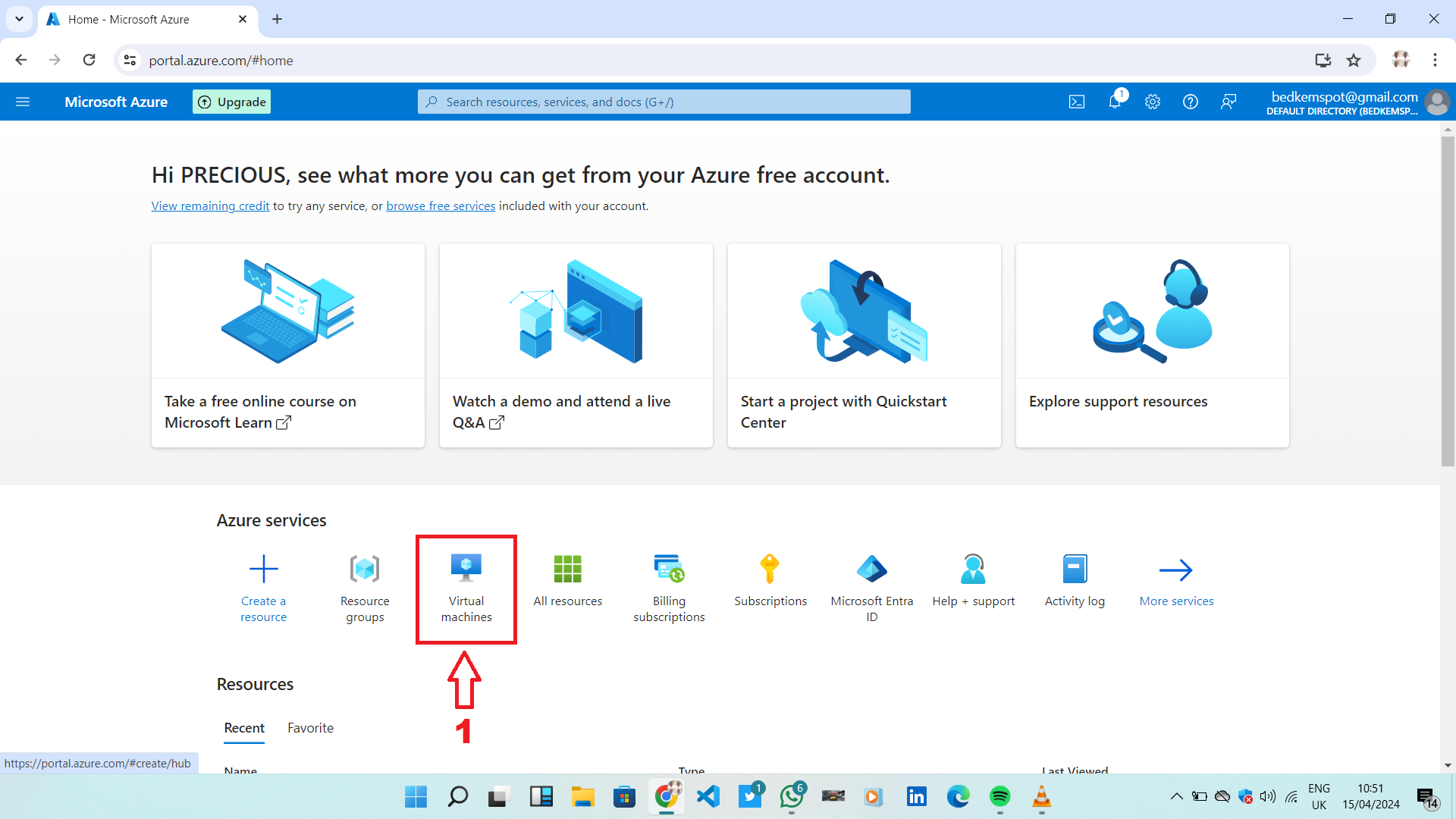This screenshot has width=1456, height=819.
Task: Open portal settings gear
Action: [1153, 102]
